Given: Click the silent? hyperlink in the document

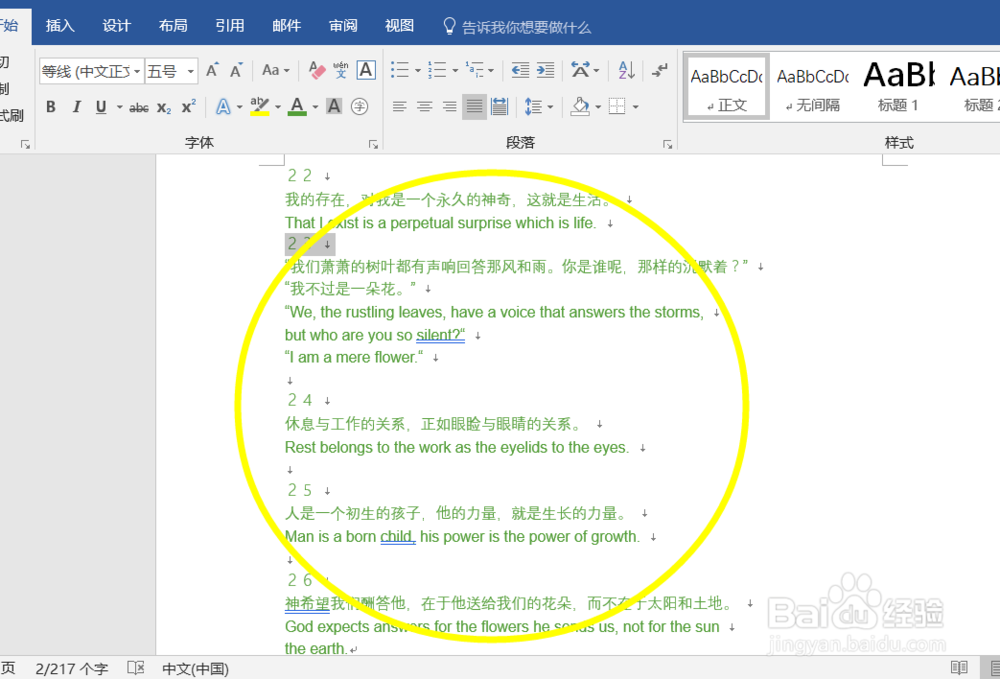Looking at the screenshot, I should 441,335.
